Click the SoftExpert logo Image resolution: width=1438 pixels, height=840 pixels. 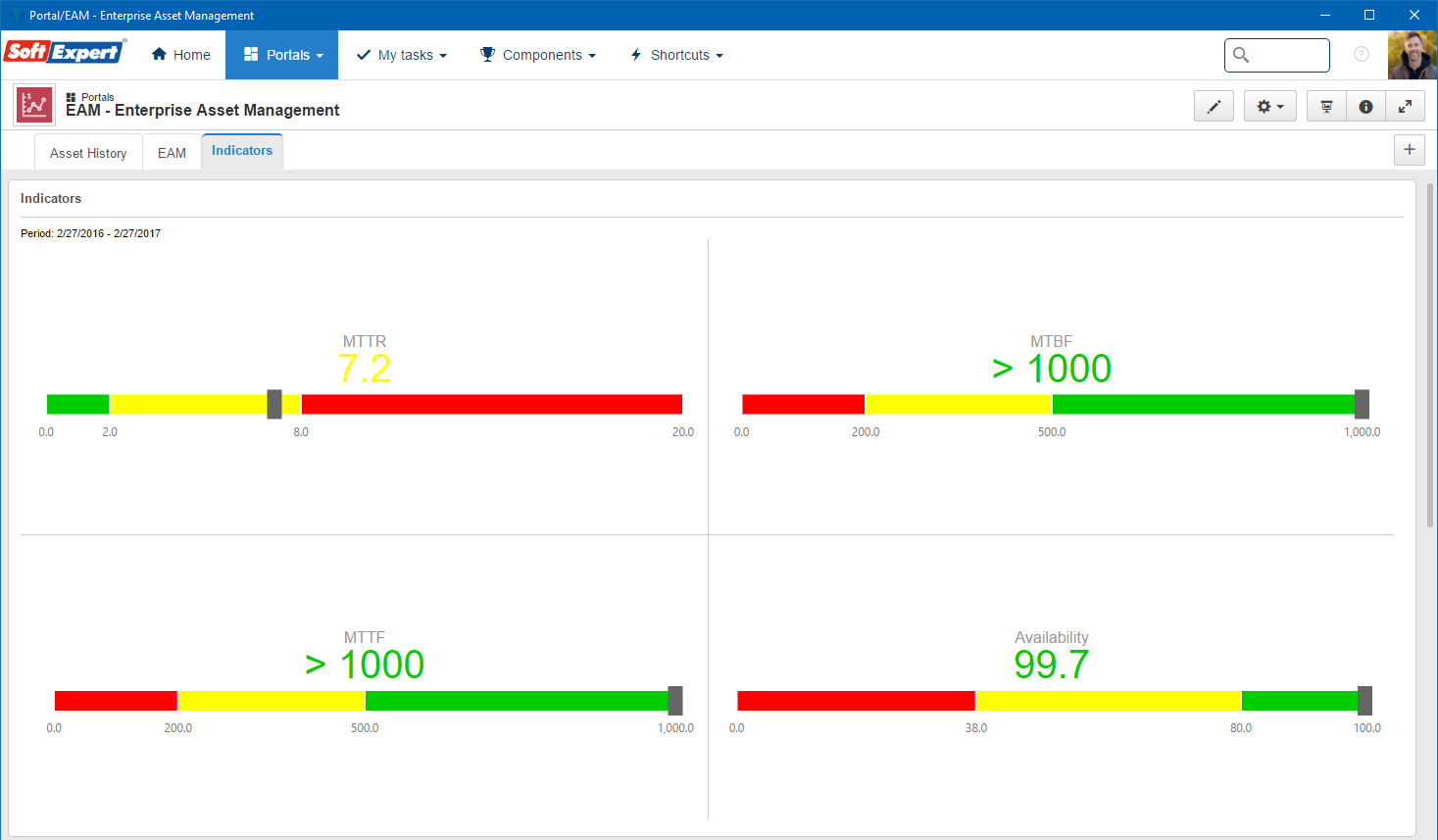(65, 51)
